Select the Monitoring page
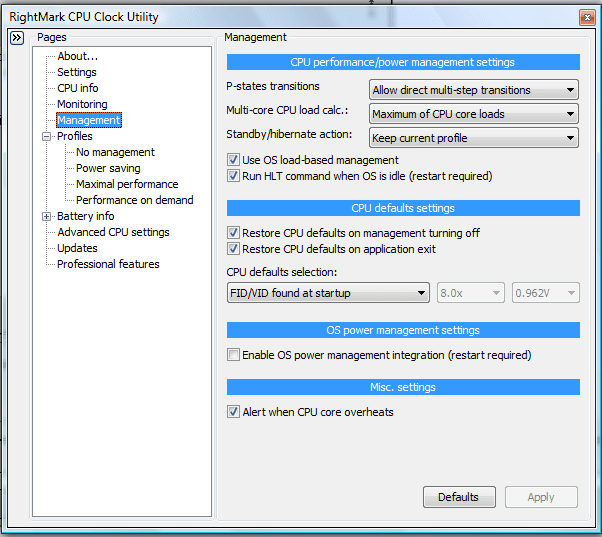This screenshot has width=602, height=537. click(x=82, y=104)
